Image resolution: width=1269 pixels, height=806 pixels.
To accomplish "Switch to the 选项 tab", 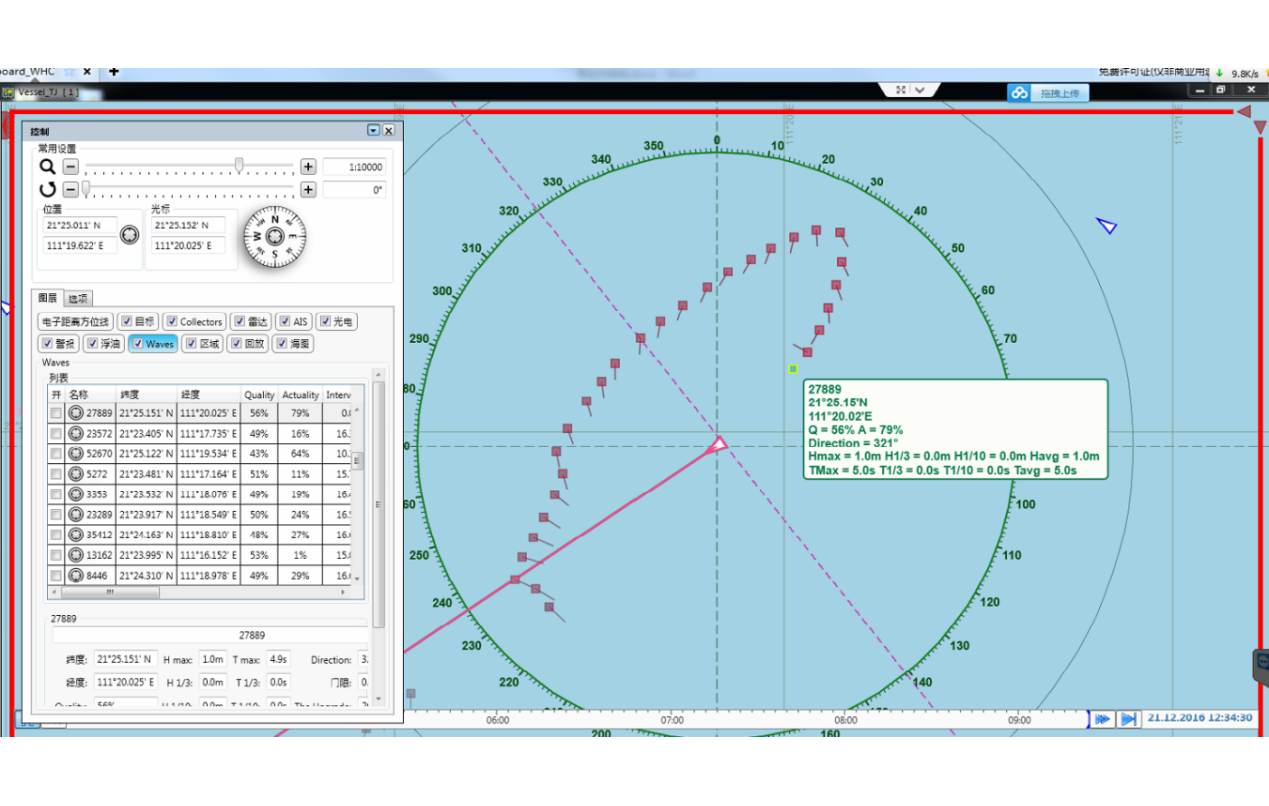I will (77, 298).
